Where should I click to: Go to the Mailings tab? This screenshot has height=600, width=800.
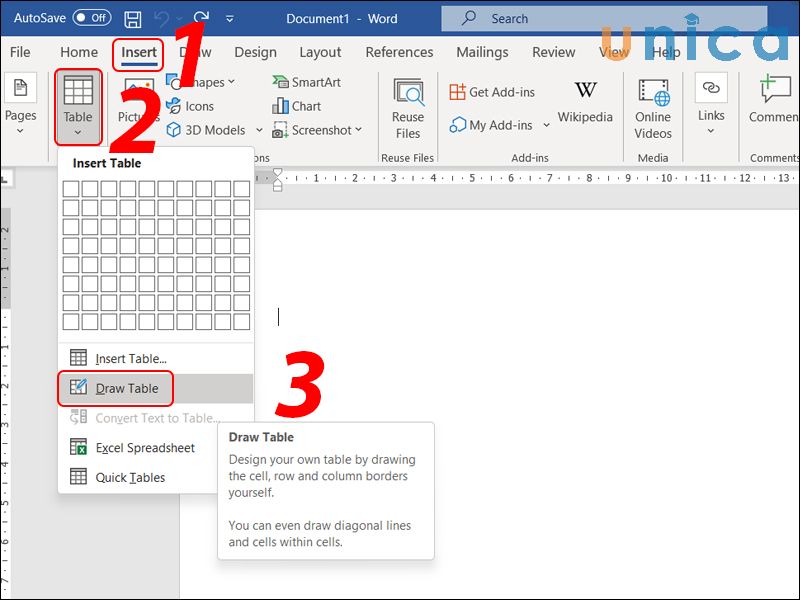coord(482,52)
